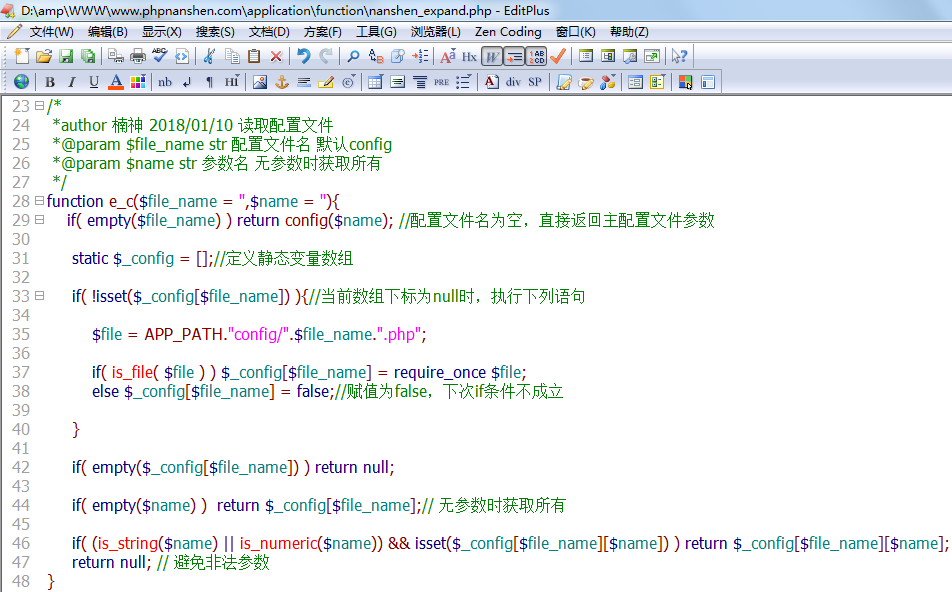The height and width of the screenshot is (592, 952).
Task: Insert bold tag with the B icon
Action: pyautogui.click(x=50, y=82)
